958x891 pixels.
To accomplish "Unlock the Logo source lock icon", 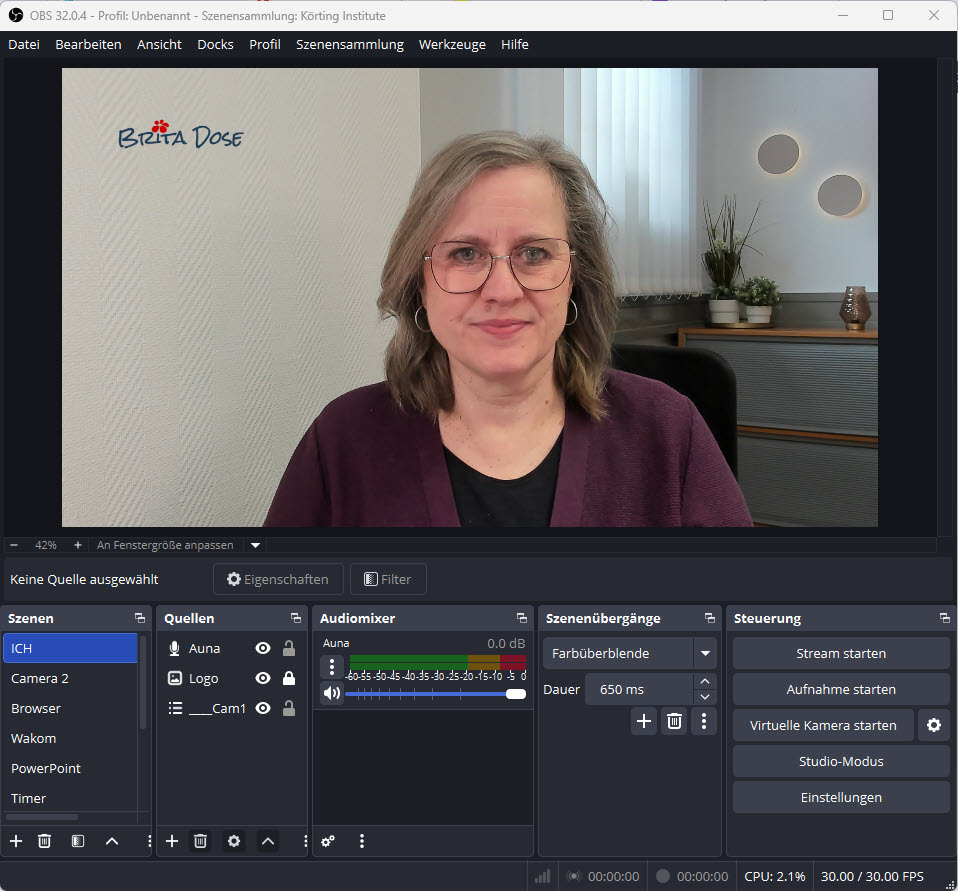I will coord(289,678).
